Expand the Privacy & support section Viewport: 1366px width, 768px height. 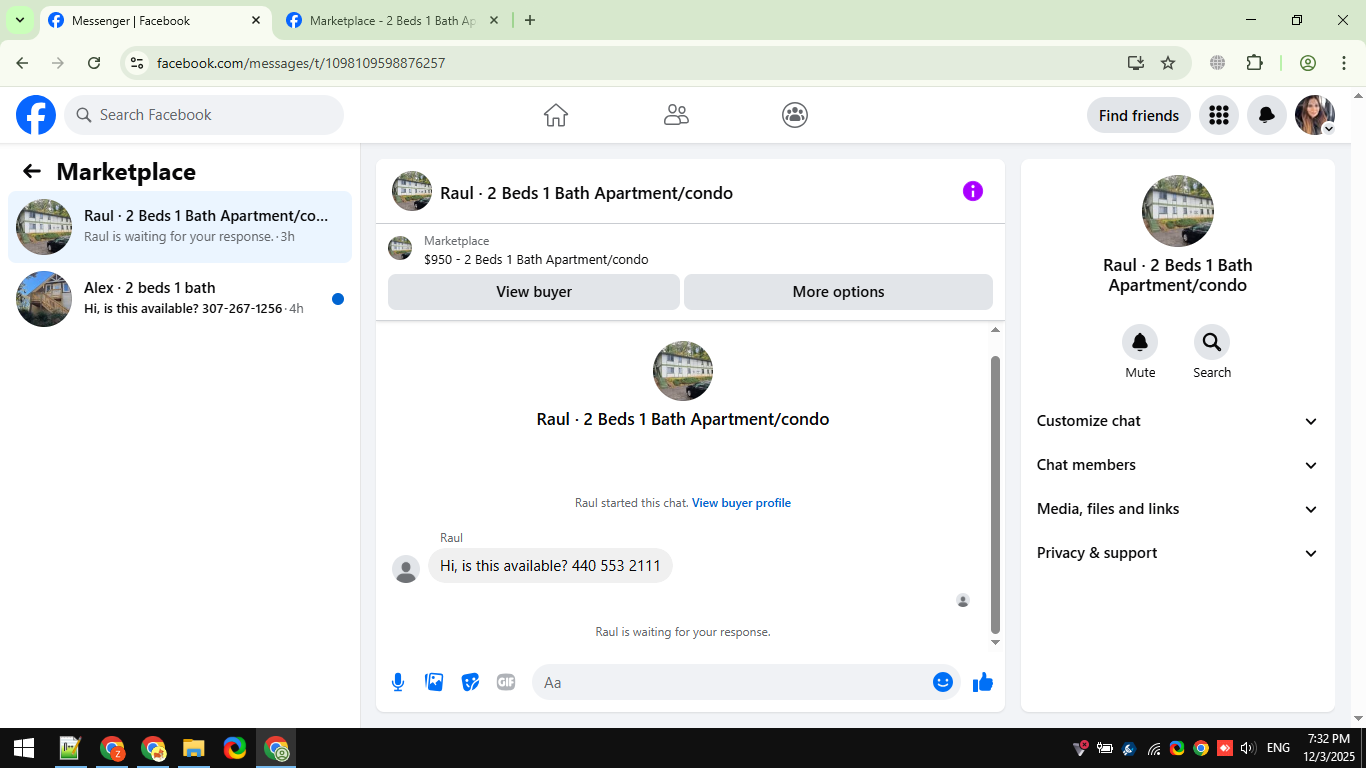tap(1178, 553)
